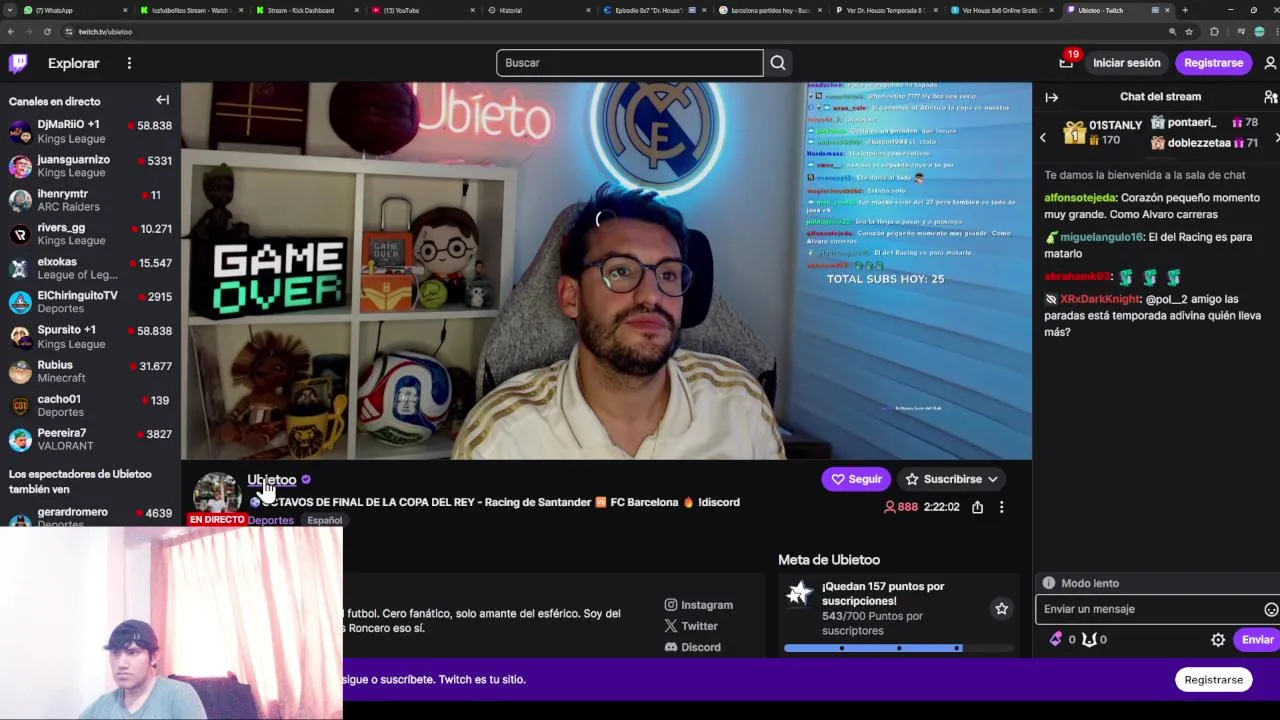Image resolution: width=1280 pixels, height=720 pixels.
Task: Click the star on the subscription goal
Action: pyautogui.click(x=1001, y=608)
